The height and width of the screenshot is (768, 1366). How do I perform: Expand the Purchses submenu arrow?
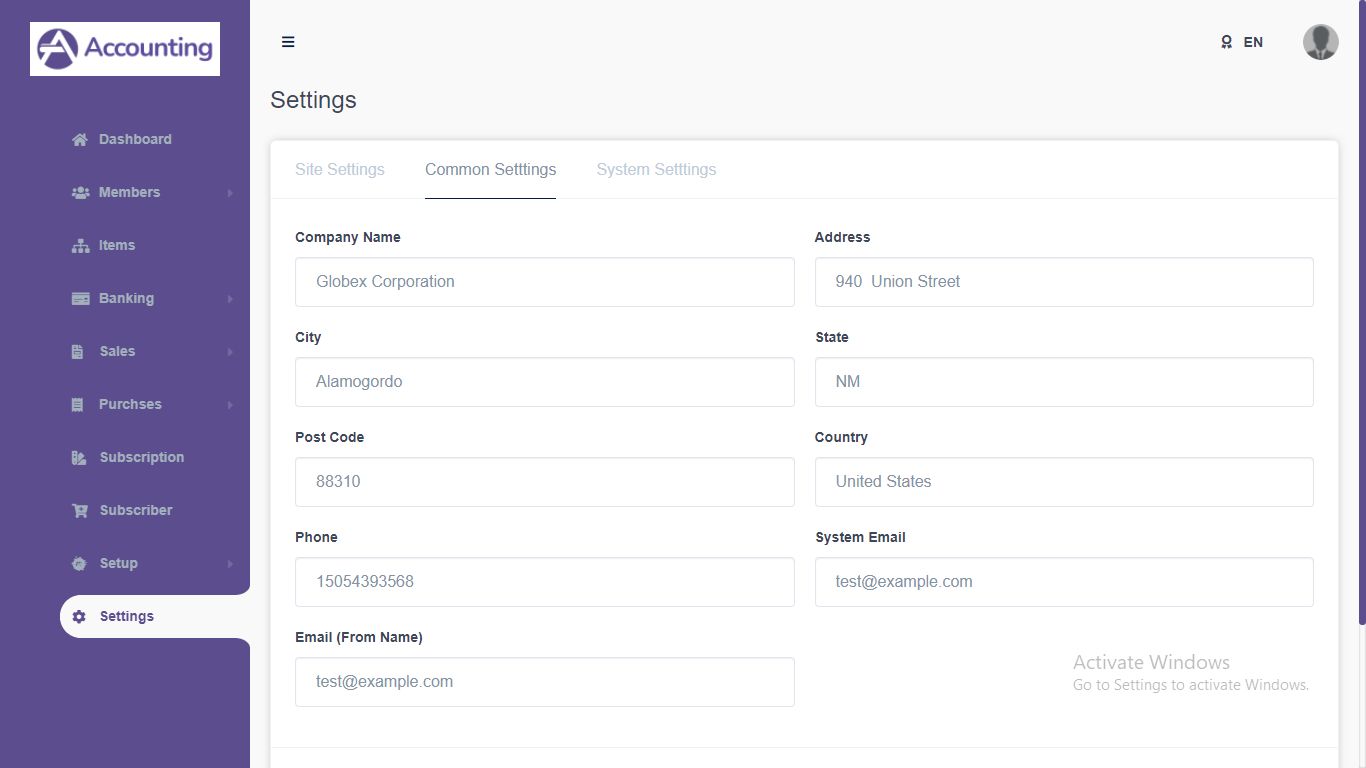coord(230,405)
